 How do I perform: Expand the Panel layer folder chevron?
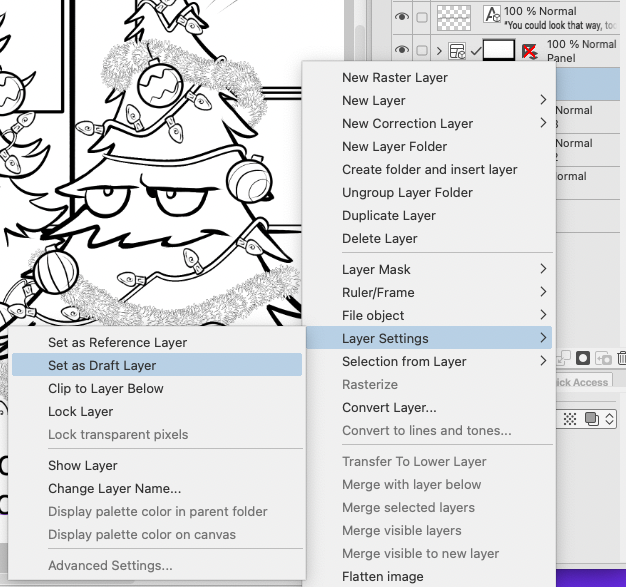(x=439, y=50)
